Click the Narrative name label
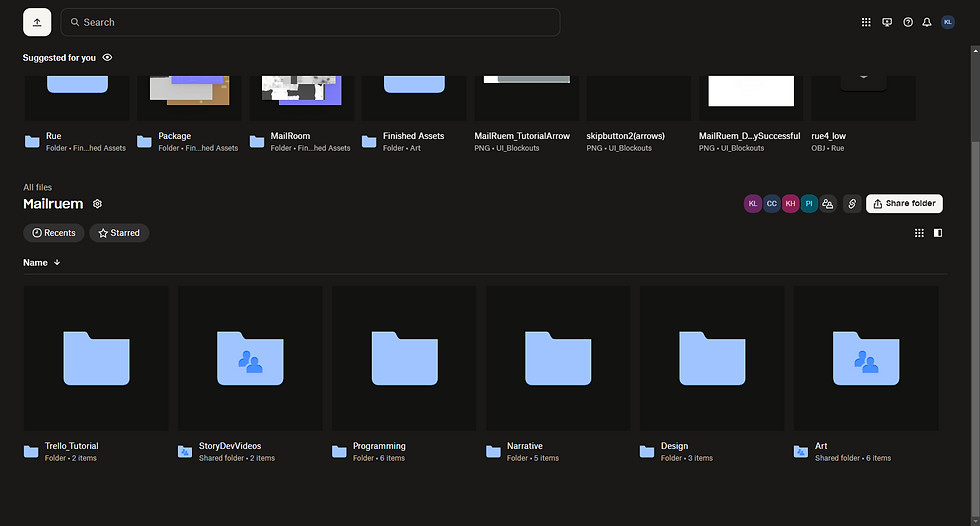This screenshot has width=980, height=526. (524, 446)
